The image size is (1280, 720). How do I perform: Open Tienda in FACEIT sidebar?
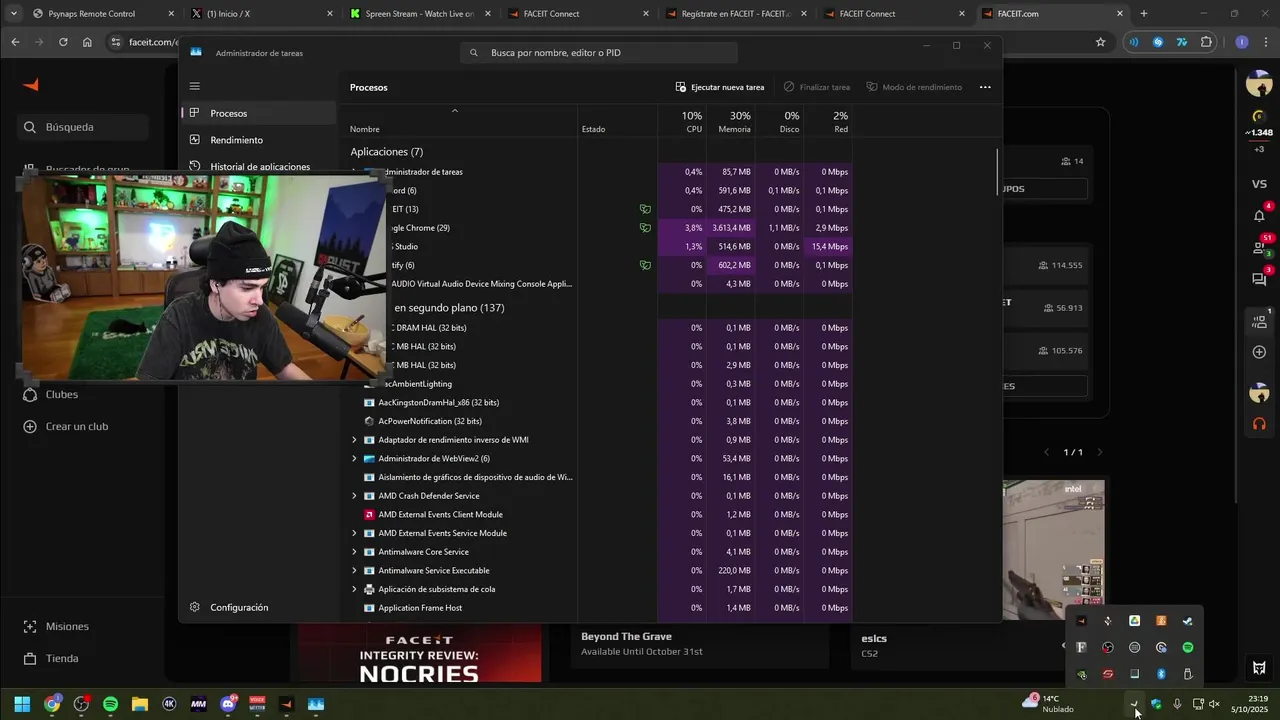(x=50, y=658)
